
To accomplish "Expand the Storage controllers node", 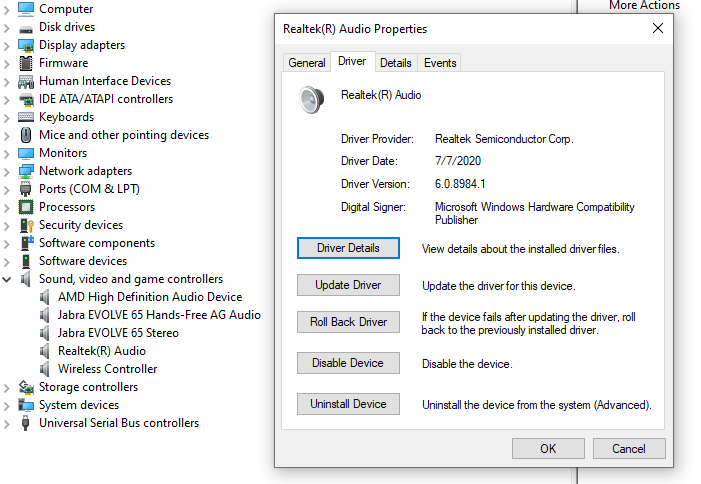I will [6, 388].
